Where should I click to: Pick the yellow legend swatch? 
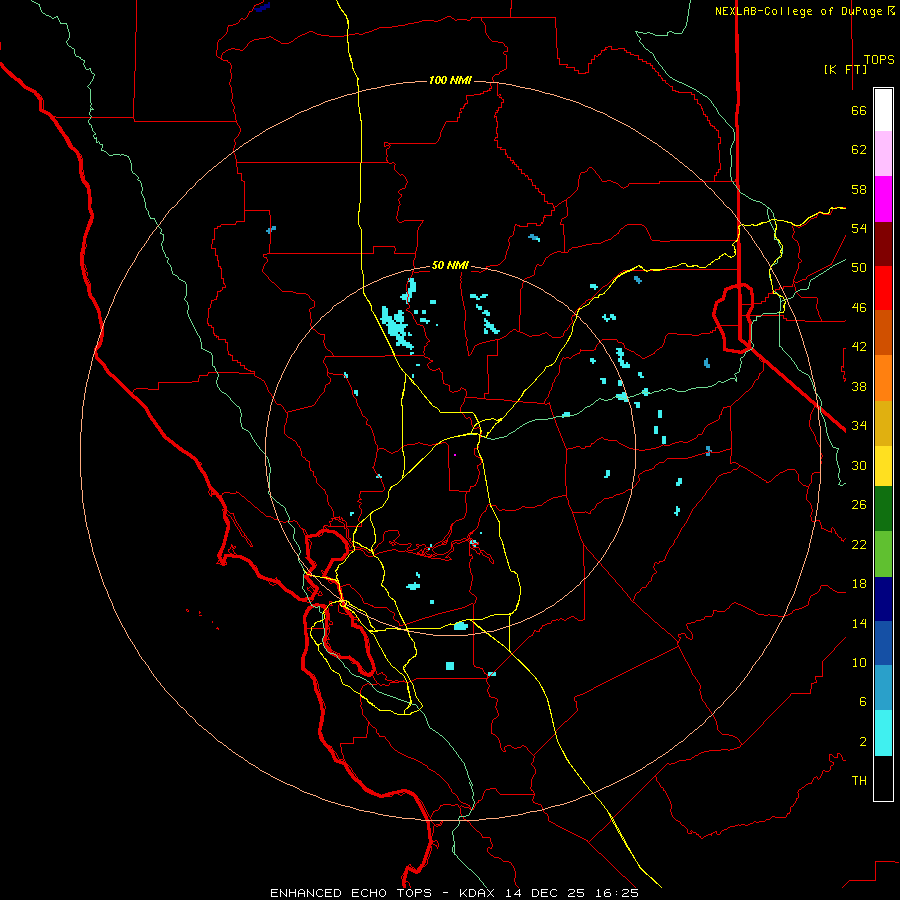pos(883,466)
